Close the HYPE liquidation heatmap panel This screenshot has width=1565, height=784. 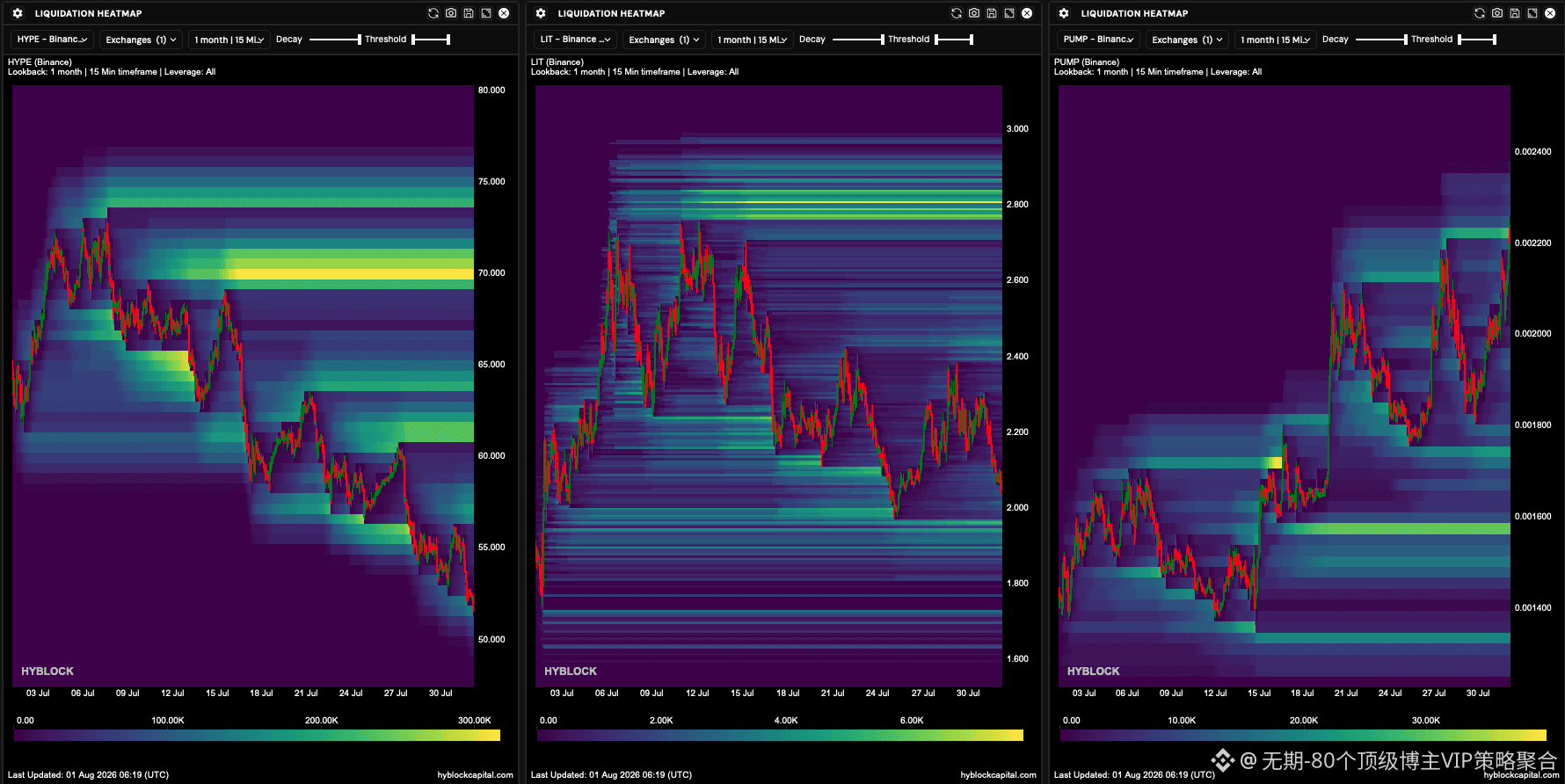click(504, 13)
